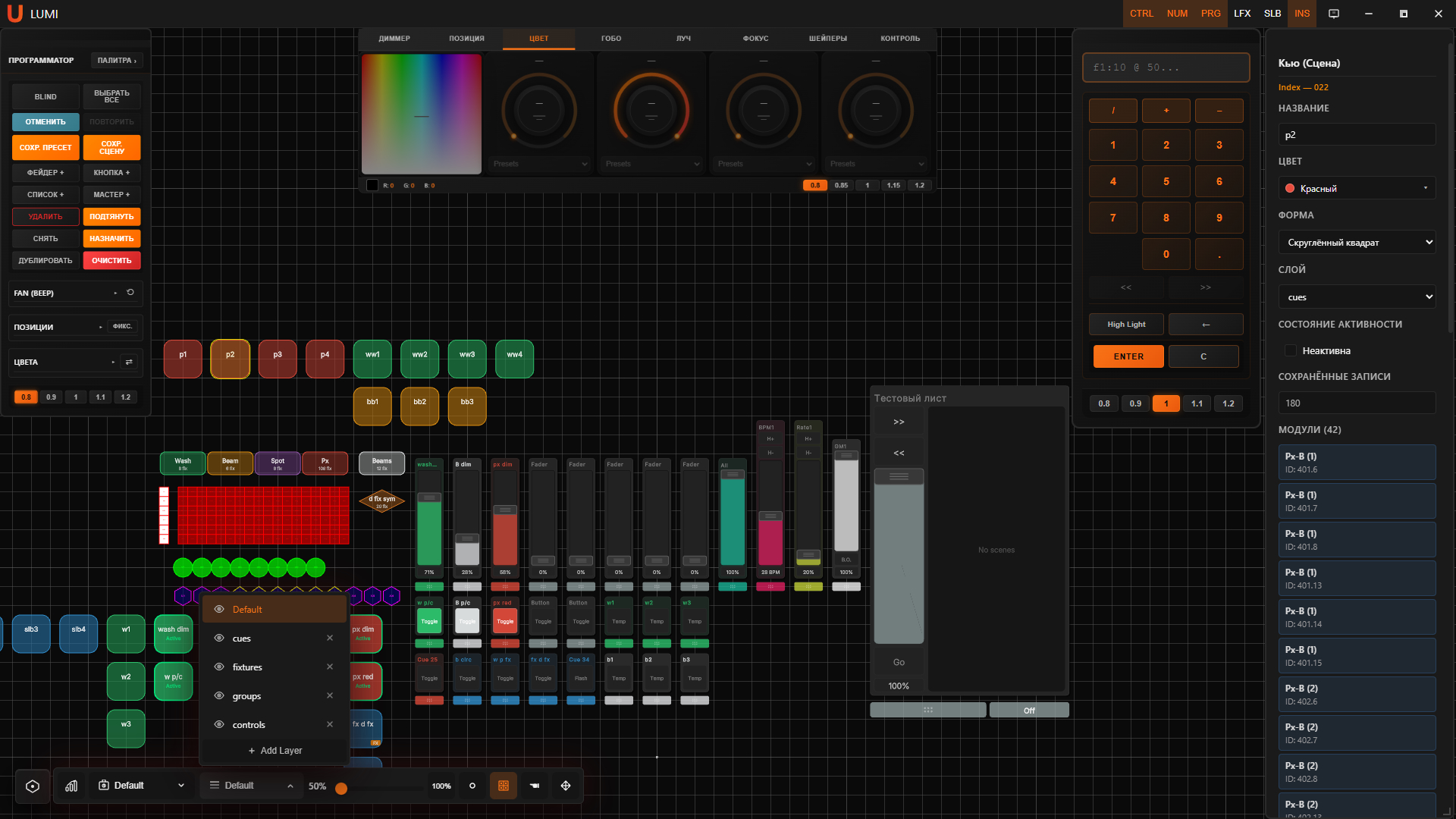Screen dimensions: 1456x819
Task: Click the reset icon next to FAN (BEEP)
Action: (x=130, y=292)
